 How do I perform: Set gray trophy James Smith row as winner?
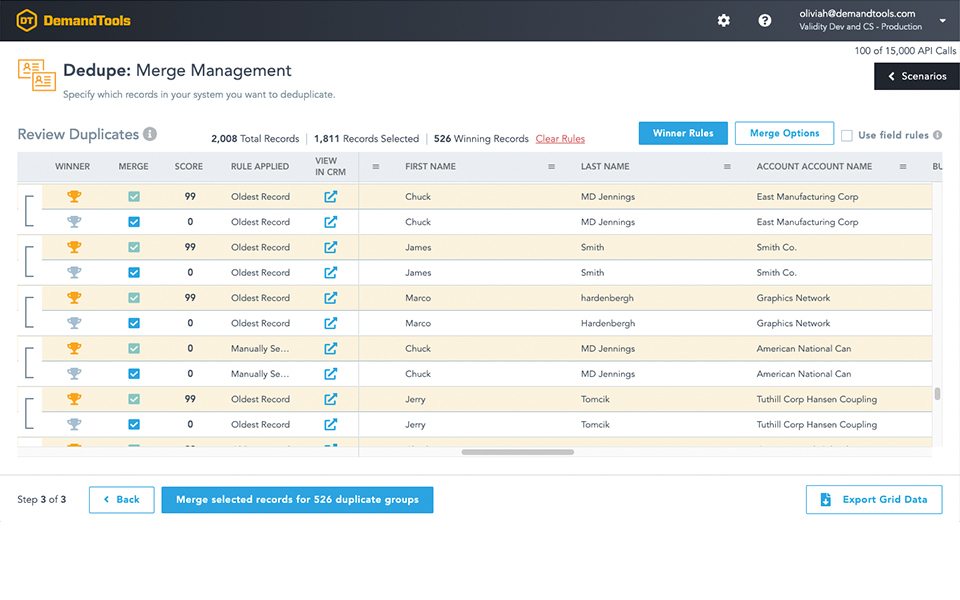point(74,272)
